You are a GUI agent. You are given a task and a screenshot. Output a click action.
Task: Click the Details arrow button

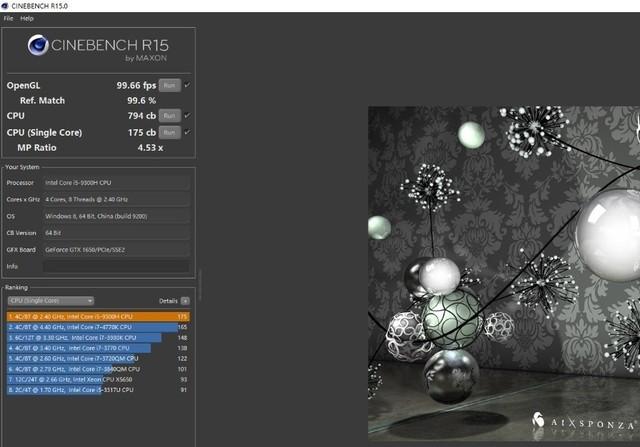click(x=185, y=301)
